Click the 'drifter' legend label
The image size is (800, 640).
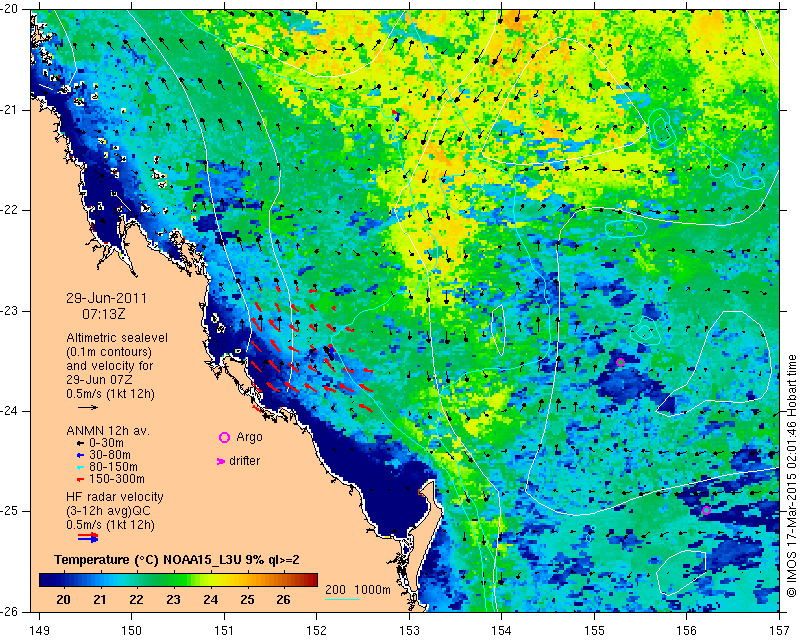pyautogui.click(x=244, y=461)
